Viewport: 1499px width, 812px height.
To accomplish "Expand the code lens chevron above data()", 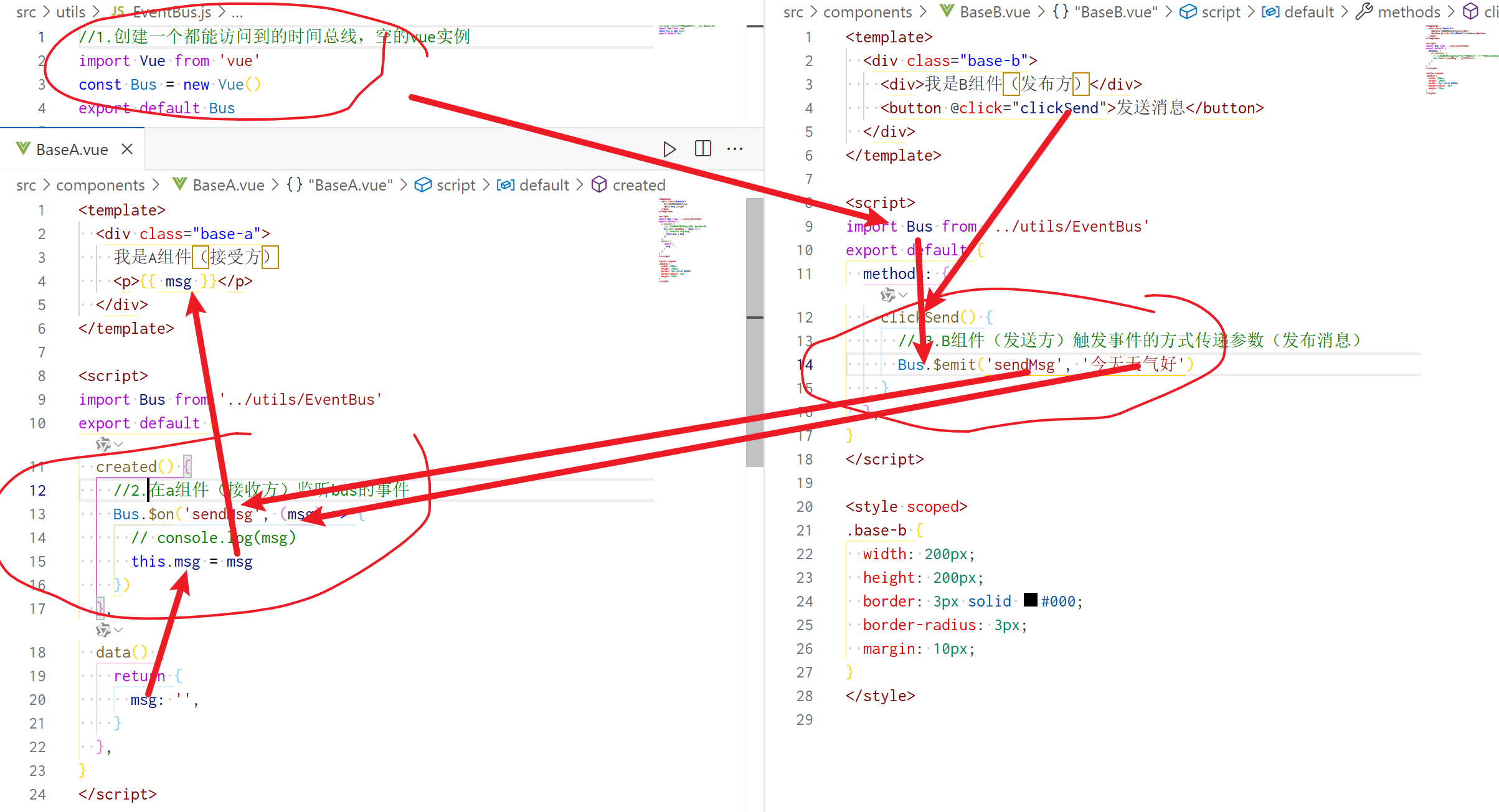I will [119, 630].
